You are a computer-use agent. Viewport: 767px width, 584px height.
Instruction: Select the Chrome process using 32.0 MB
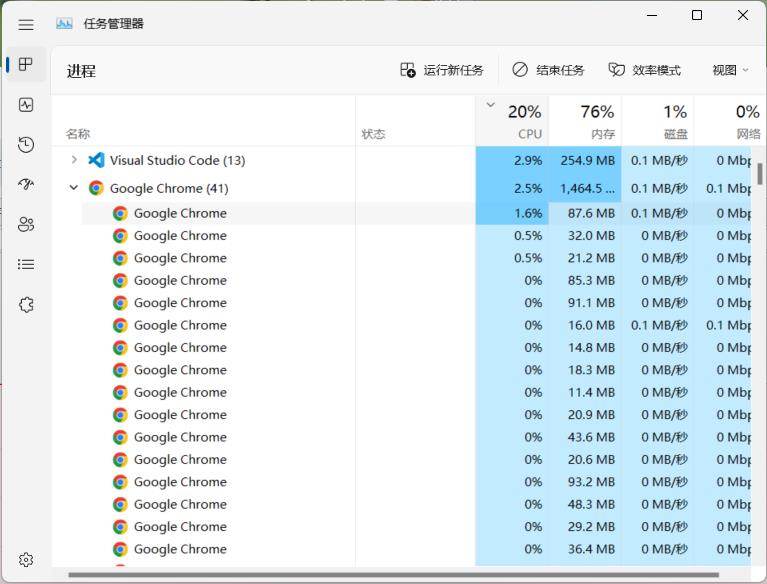416,236
